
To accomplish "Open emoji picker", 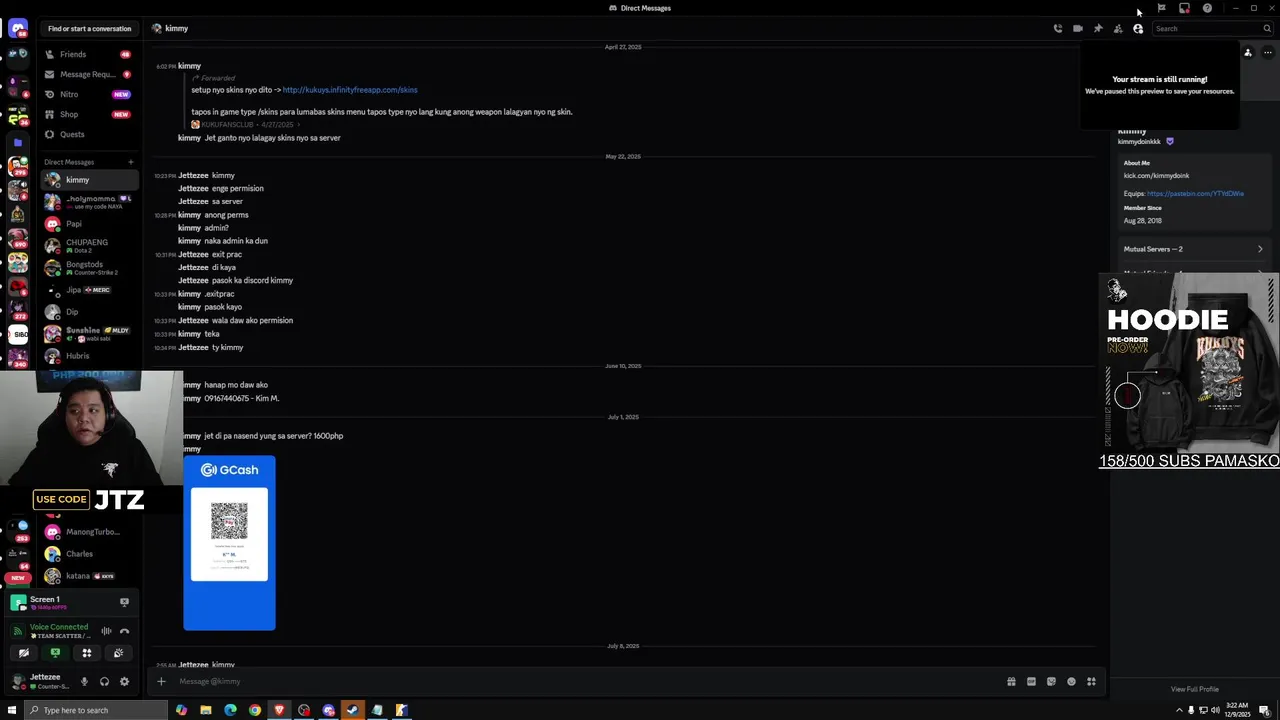I will pos(1071,682).
